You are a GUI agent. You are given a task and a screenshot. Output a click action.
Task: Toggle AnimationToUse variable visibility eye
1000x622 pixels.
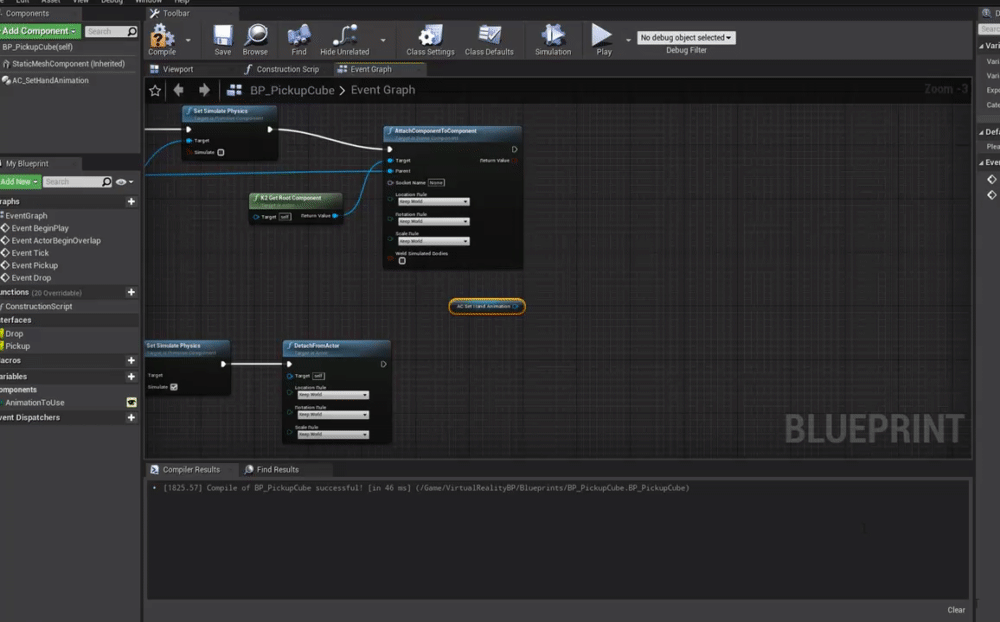[x=131, y=403]
